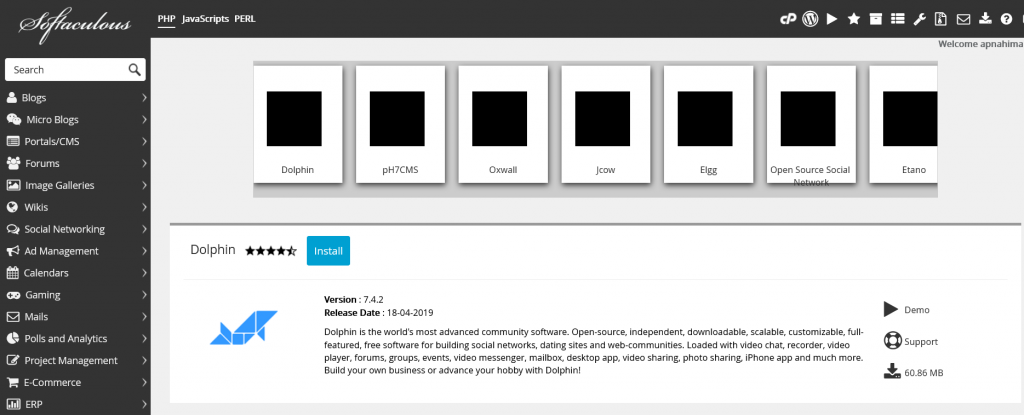The image size is (1024, 415).
Task: Open script ratings star icon in header
Action: pyautogui.click(x=854, y=19)
